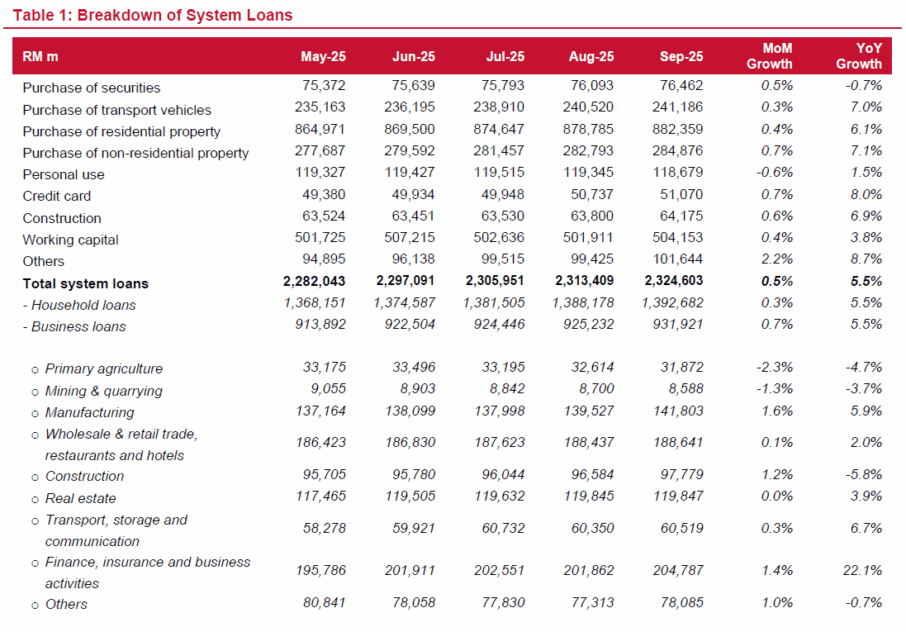Click the 'Primary agriculture' bullet item
The width and height of the screenshot is (906, 632).
[x=103, y=369]
